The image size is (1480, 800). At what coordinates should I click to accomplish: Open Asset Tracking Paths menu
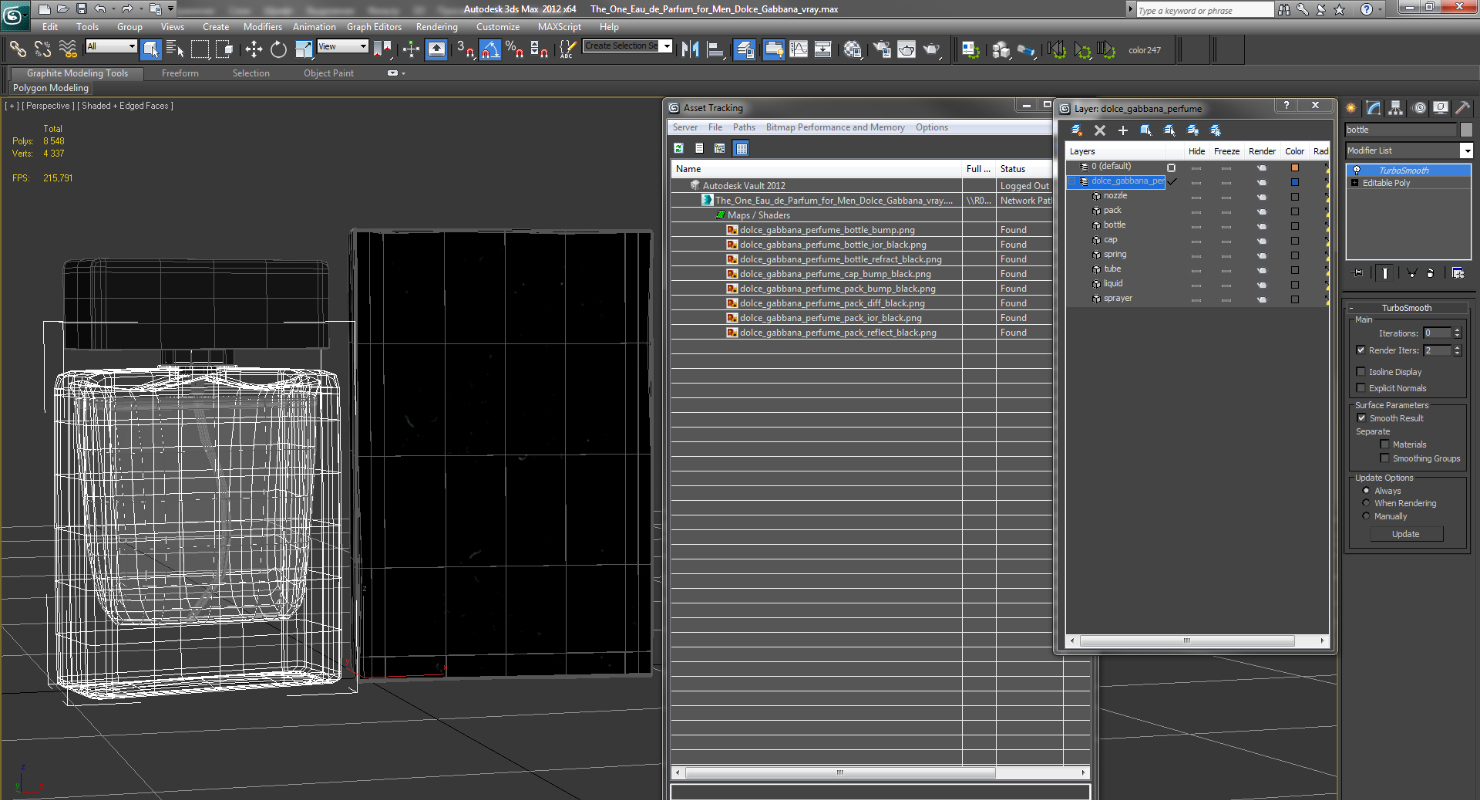click(744, 127)
